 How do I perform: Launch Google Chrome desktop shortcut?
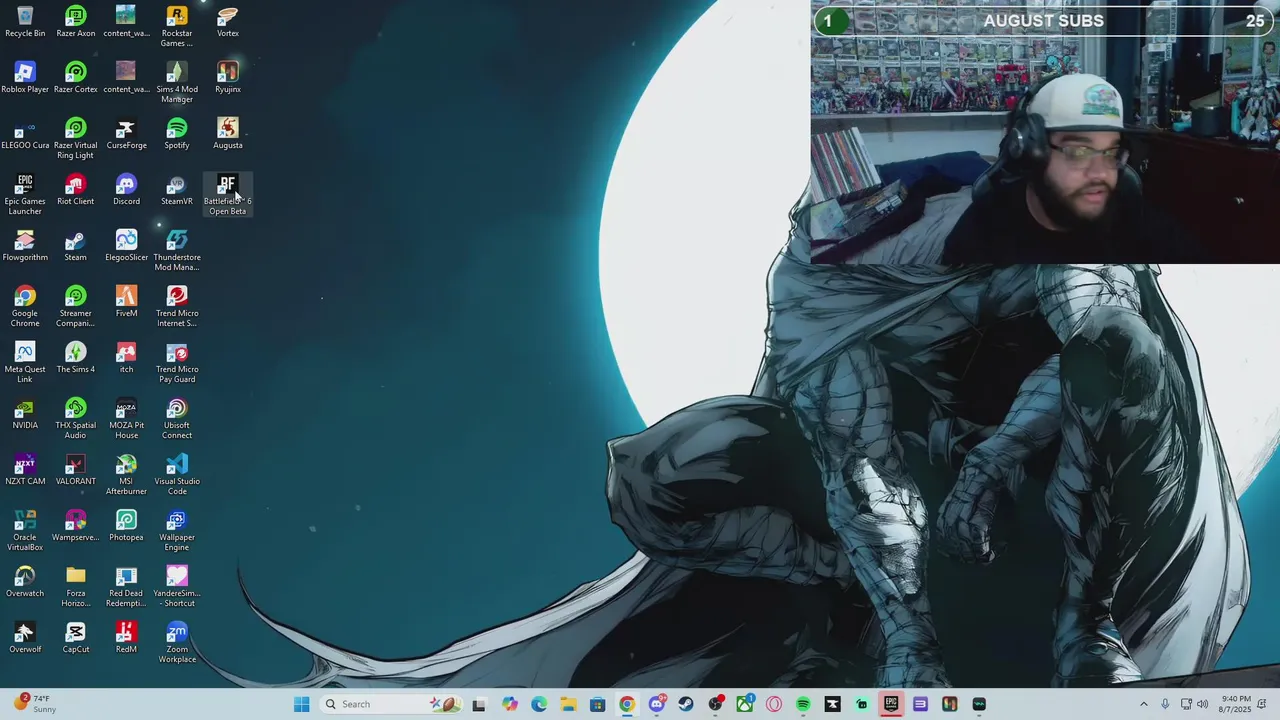25,306
